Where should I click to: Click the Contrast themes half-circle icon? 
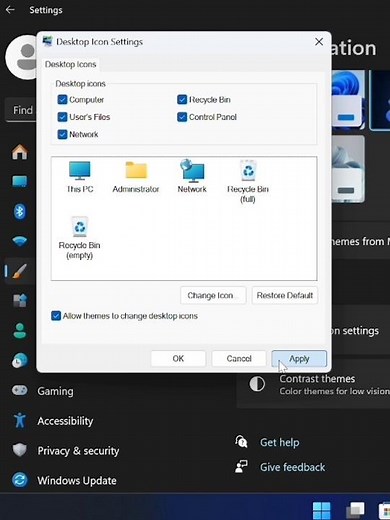pyautogui.click(x=257, y=384)
